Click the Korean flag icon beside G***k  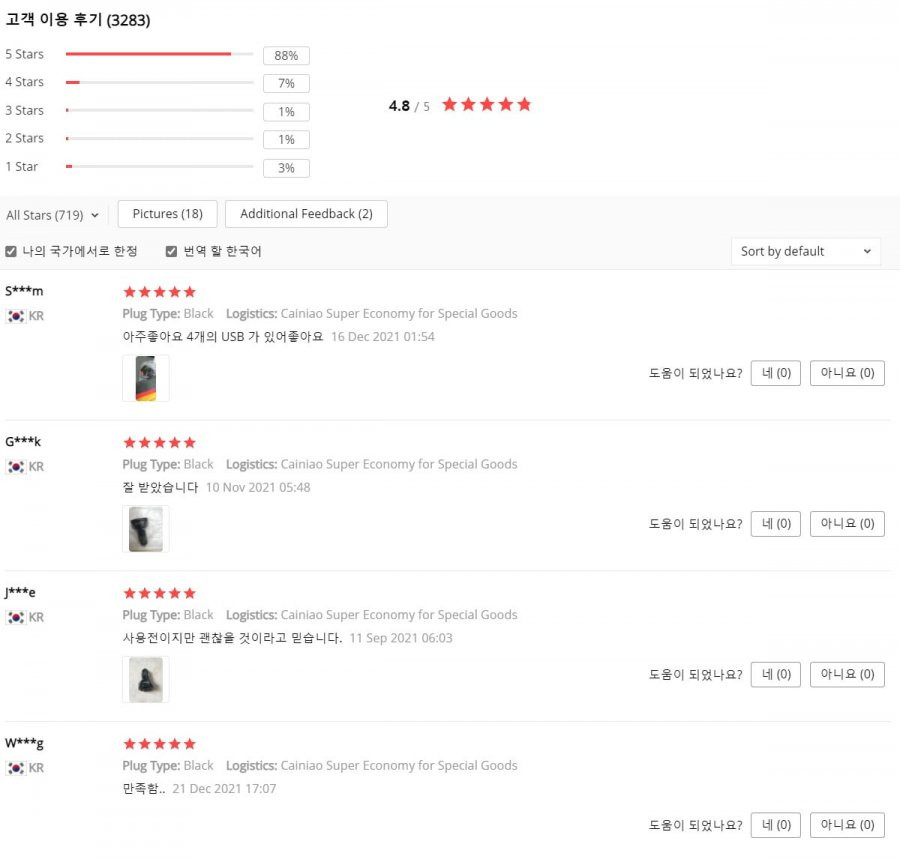tap(15, 467)
